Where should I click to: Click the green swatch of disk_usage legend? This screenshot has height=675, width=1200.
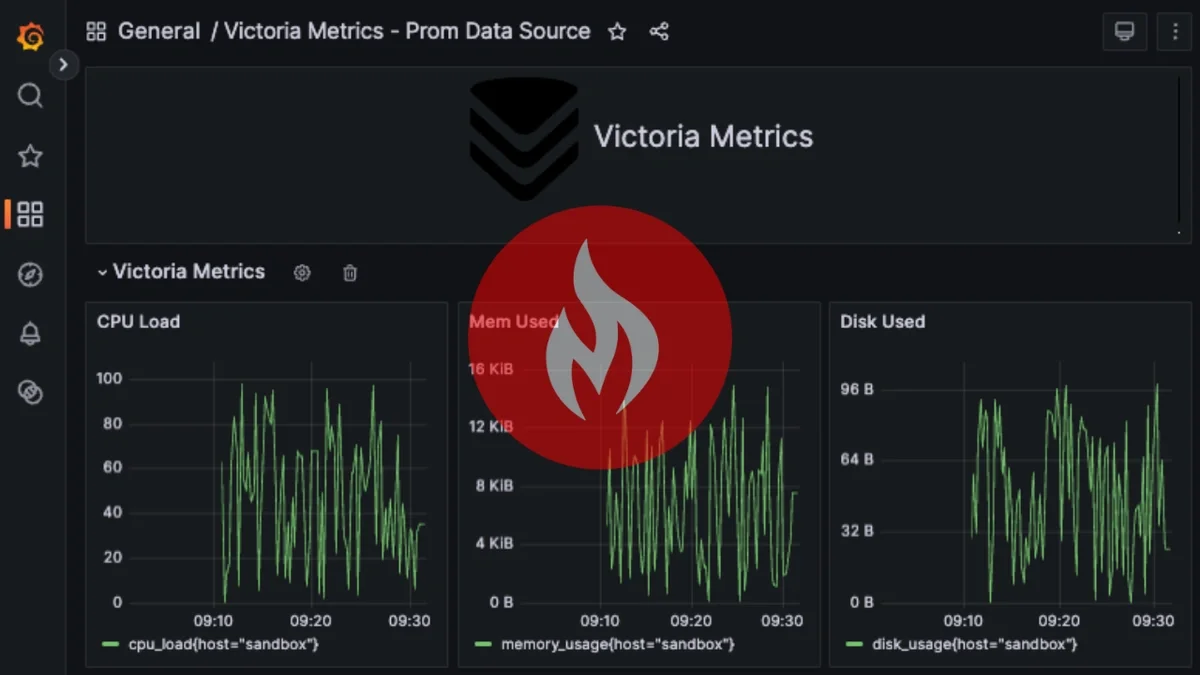(853, 644)
